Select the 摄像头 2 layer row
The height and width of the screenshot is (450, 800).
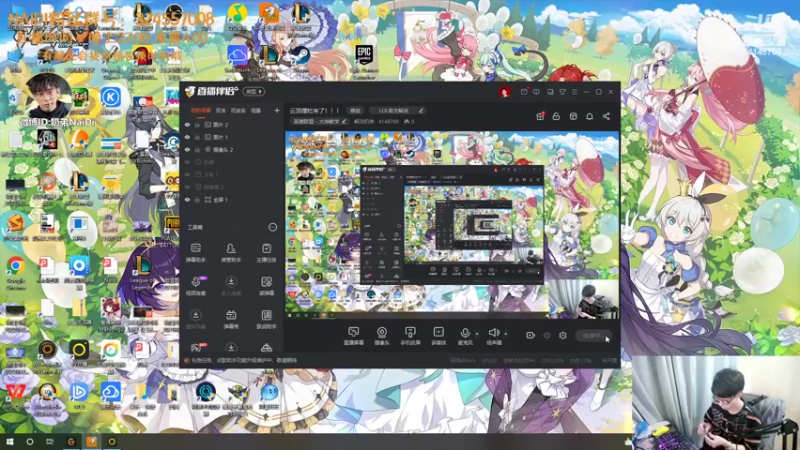coord(232,149)
